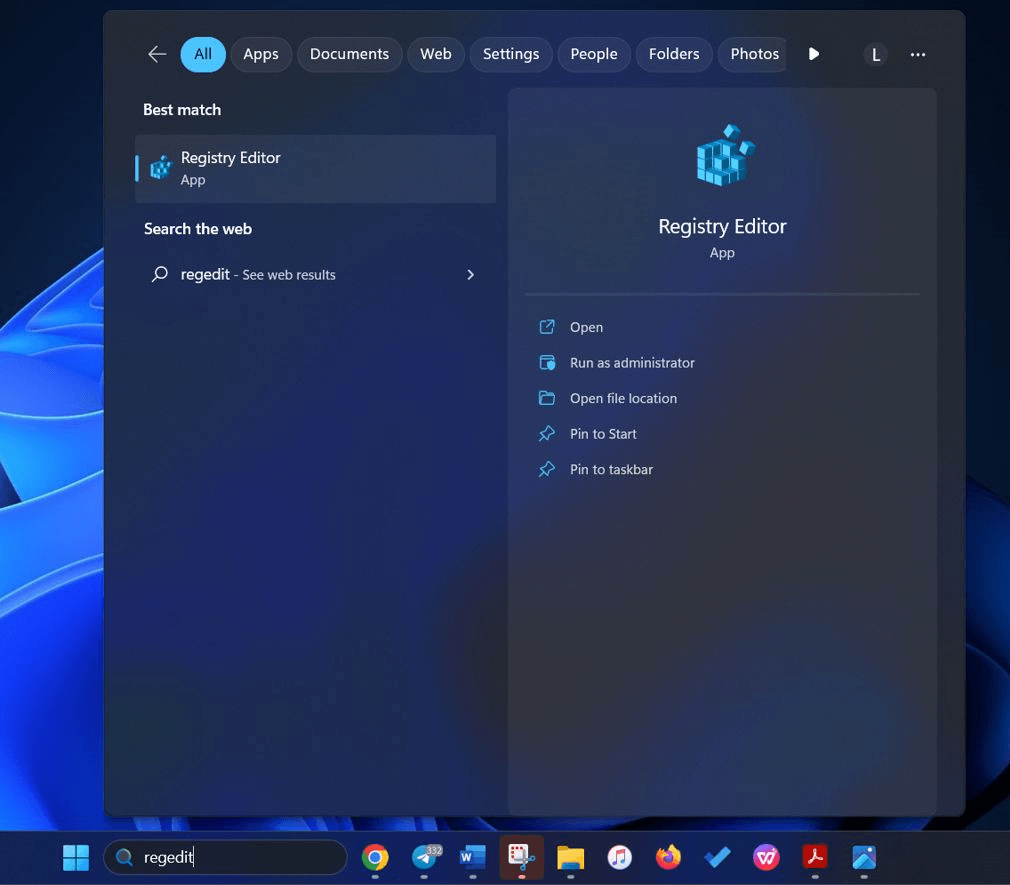Click the Registry Editor title in details pane
This screenshot has width=1010, height=885.
(722, 226)
